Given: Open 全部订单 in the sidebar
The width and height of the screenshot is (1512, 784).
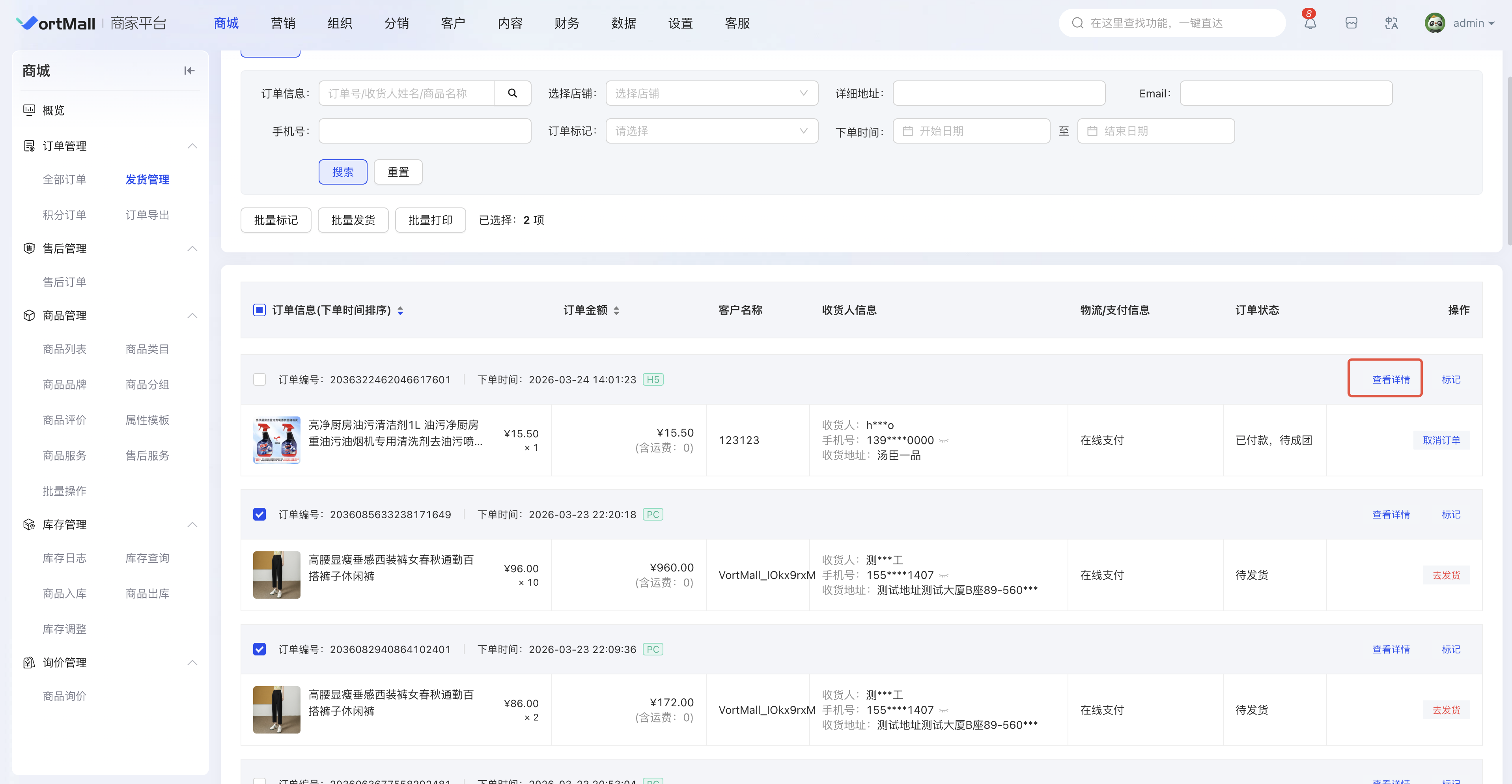Looking at the screenshot, I should pos(65,179).
